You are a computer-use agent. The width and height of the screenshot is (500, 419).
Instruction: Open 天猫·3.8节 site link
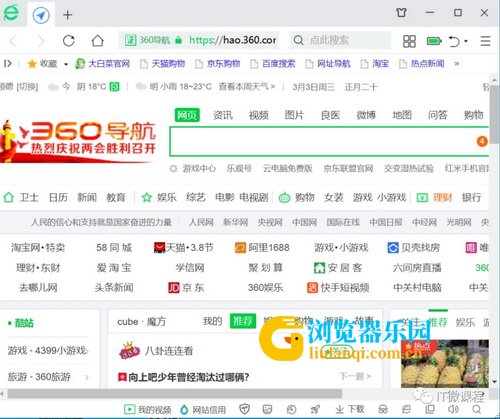pyautogui.click(x=183, y=248)
